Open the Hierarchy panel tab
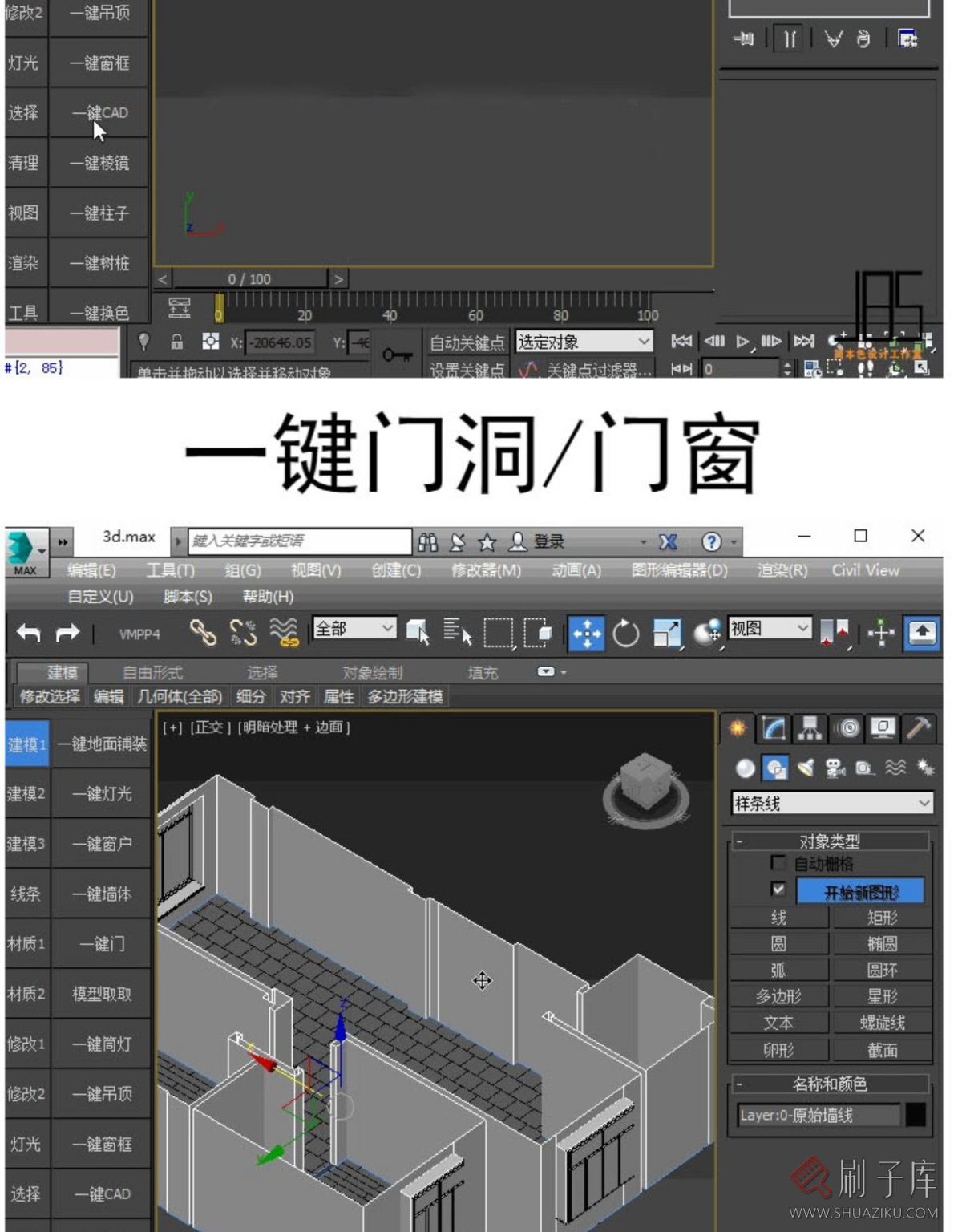This screenshot has height=1232, width=962. (x=810, y=728)
